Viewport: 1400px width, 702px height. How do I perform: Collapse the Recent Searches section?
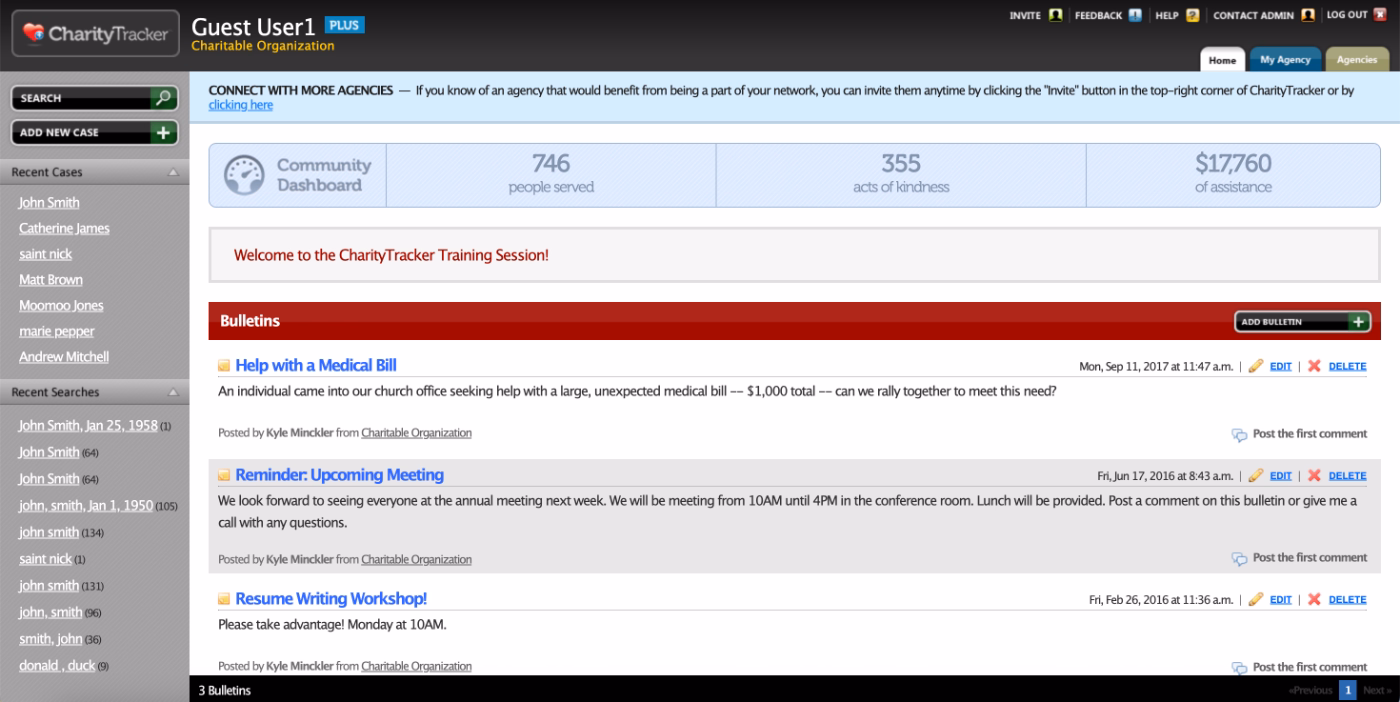click(x=173, y=393)
